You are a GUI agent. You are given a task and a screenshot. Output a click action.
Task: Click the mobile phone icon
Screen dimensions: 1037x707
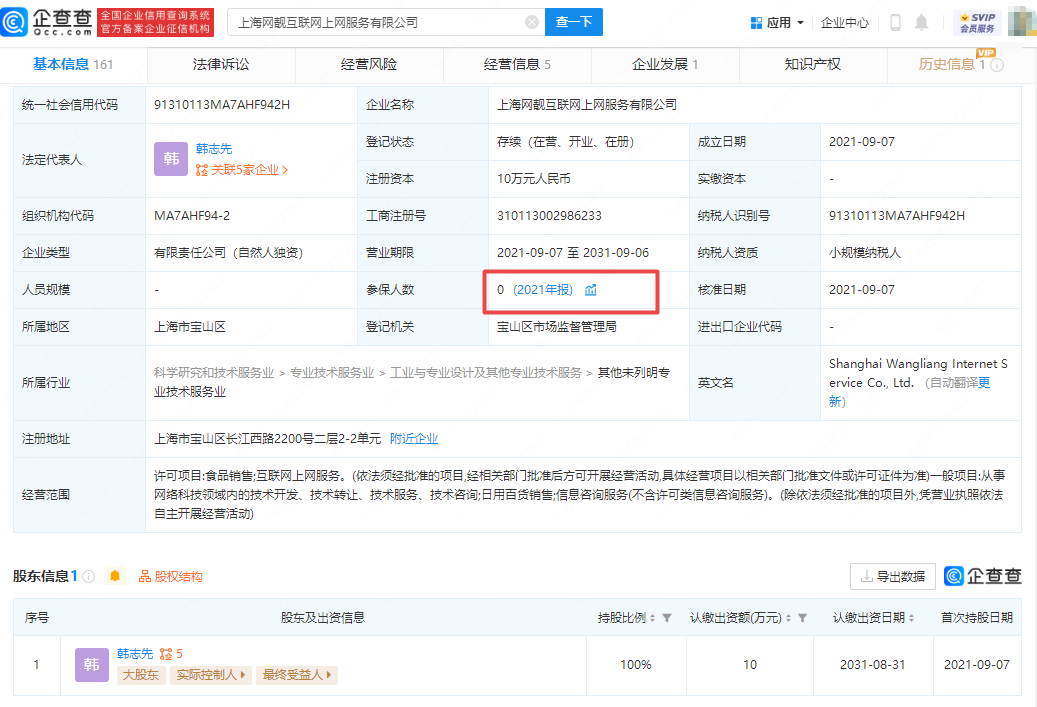(x=895, y=22)
